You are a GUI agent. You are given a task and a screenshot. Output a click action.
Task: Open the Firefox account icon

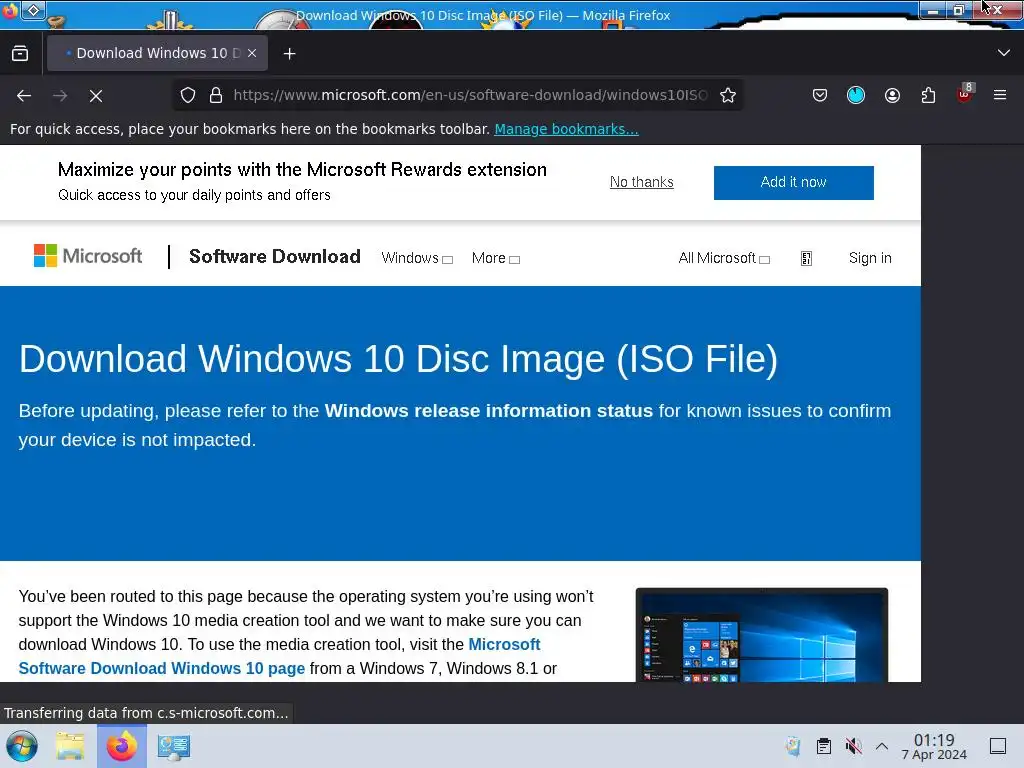pos(892,95)
